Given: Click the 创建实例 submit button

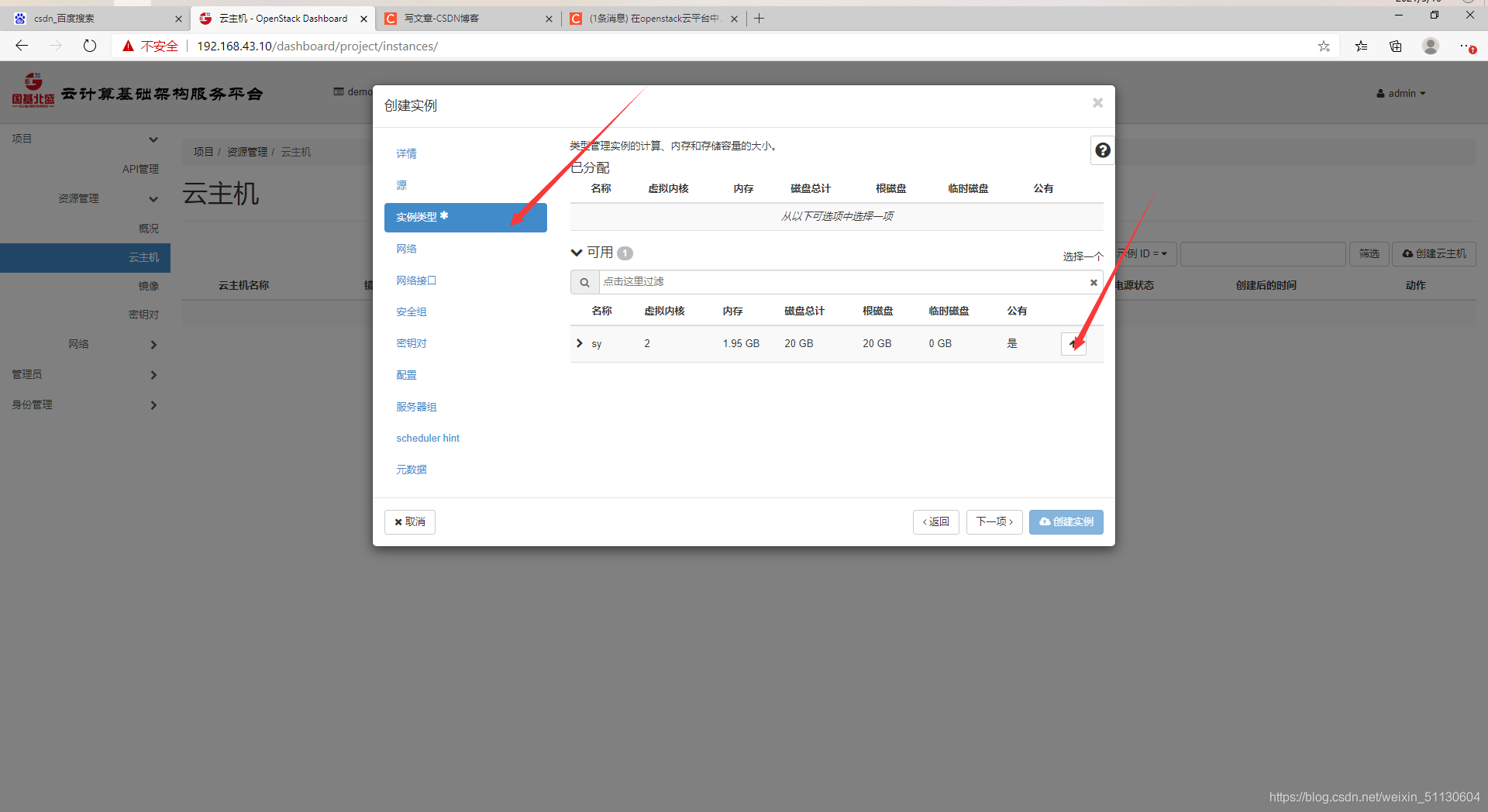Looking at the screenshot, I should [1066, 522].
